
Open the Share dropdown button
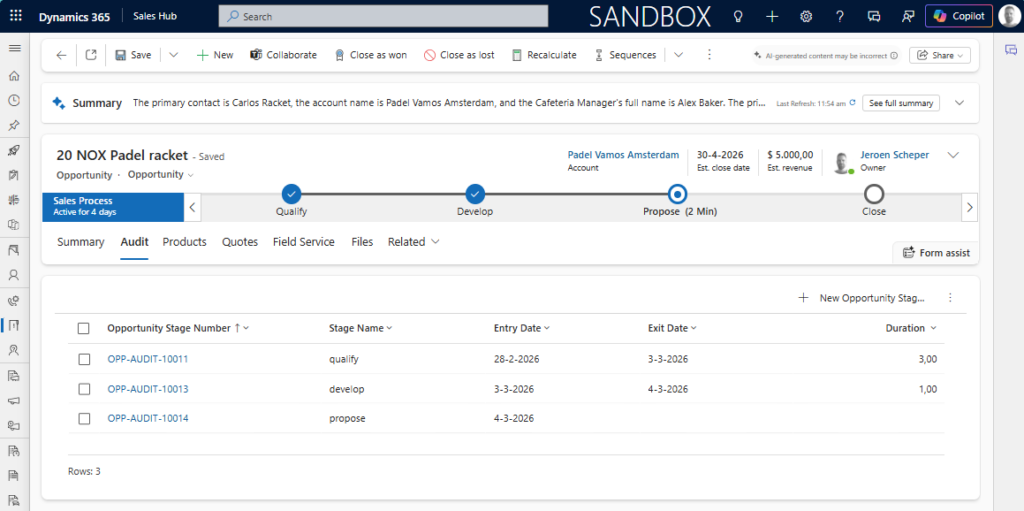(x=939, y=55)
